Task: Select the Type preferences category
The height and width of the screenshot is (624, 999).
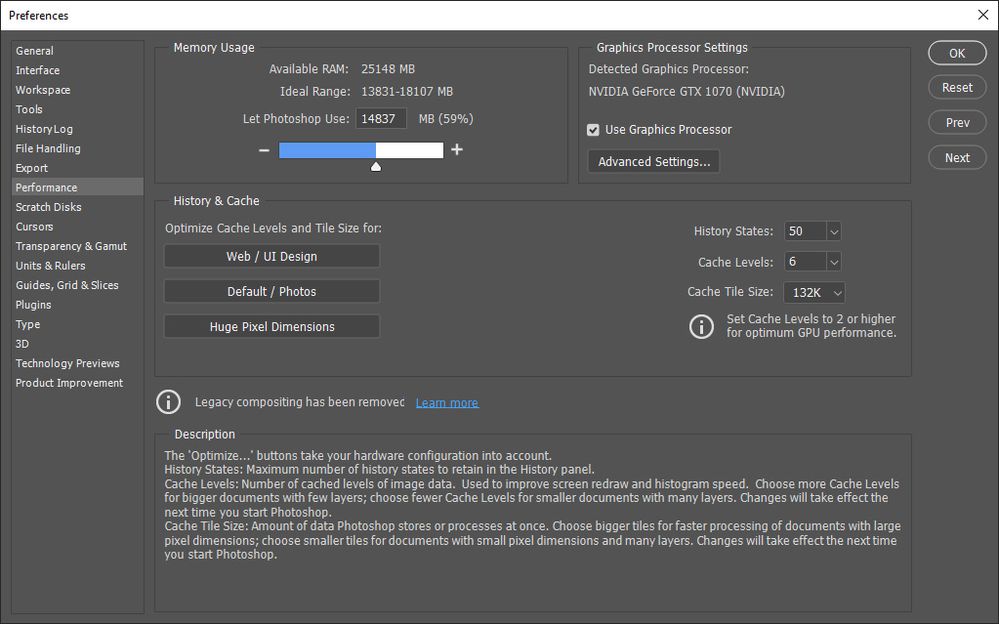Action: click(x=77, y=324)
